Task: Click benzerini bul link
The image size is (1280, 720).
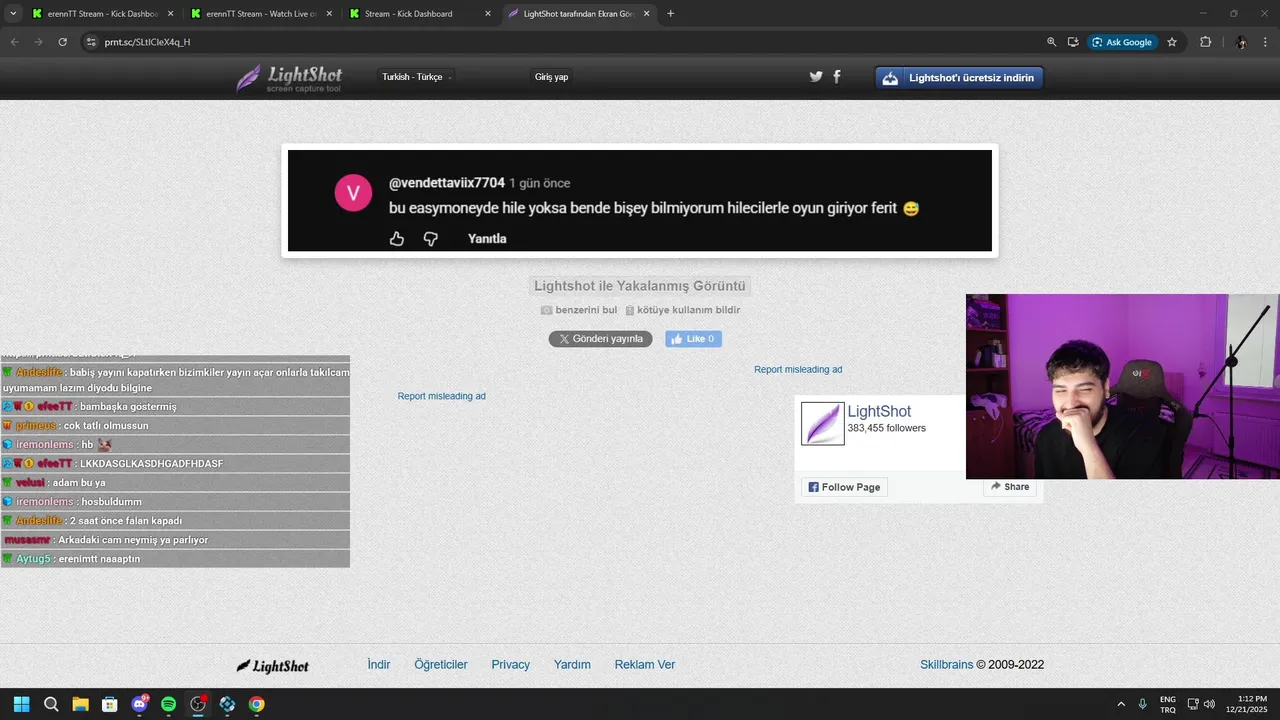Action: point(579,310)
